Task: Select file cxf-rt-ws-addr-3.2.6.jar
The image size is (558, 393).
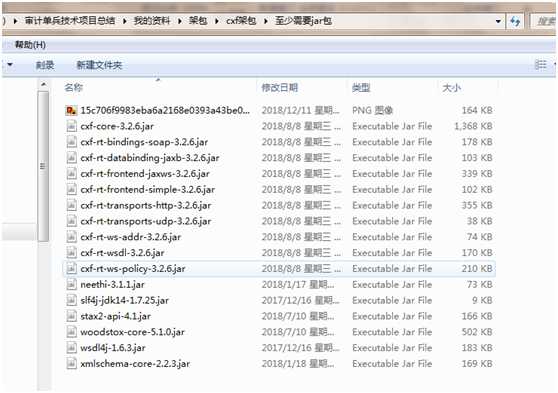Action: point(131,237)
